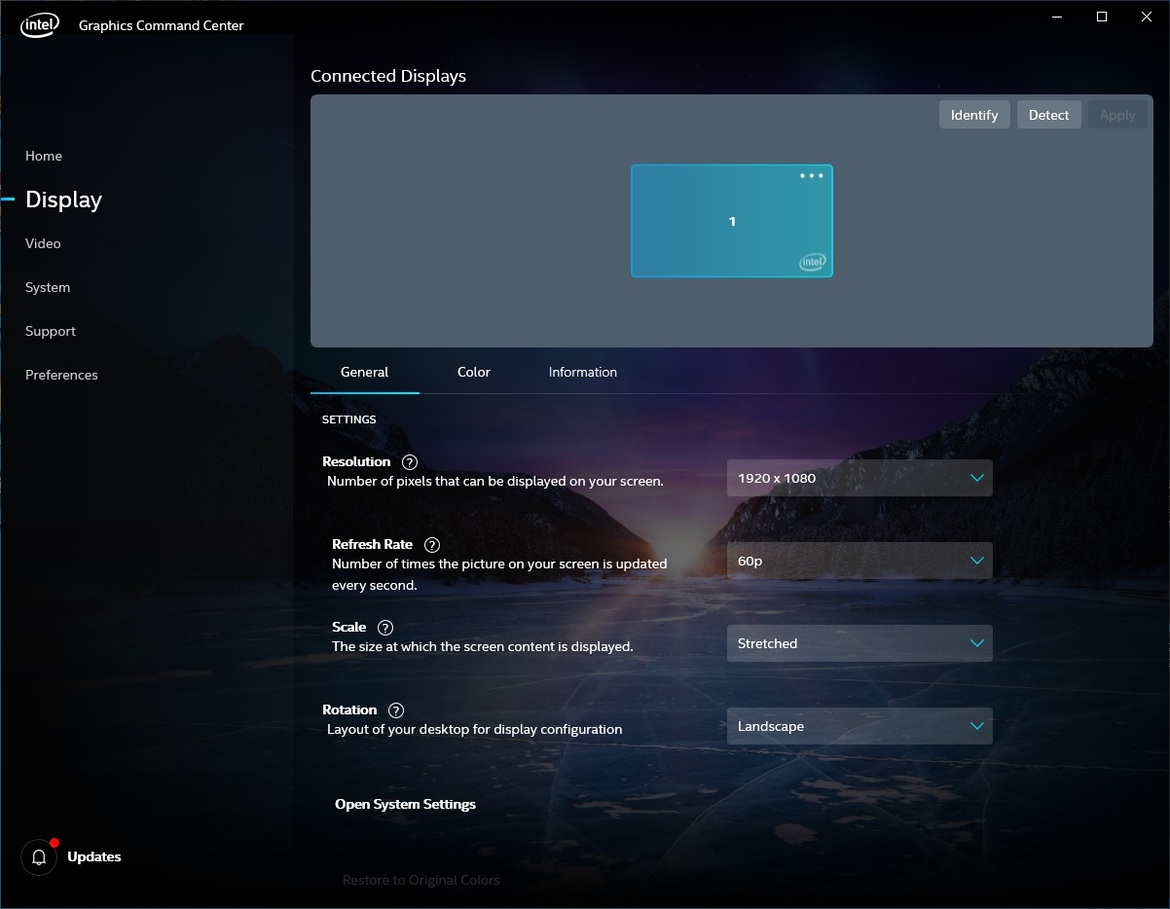Click the Apply button

click(x=1117, y=115)
